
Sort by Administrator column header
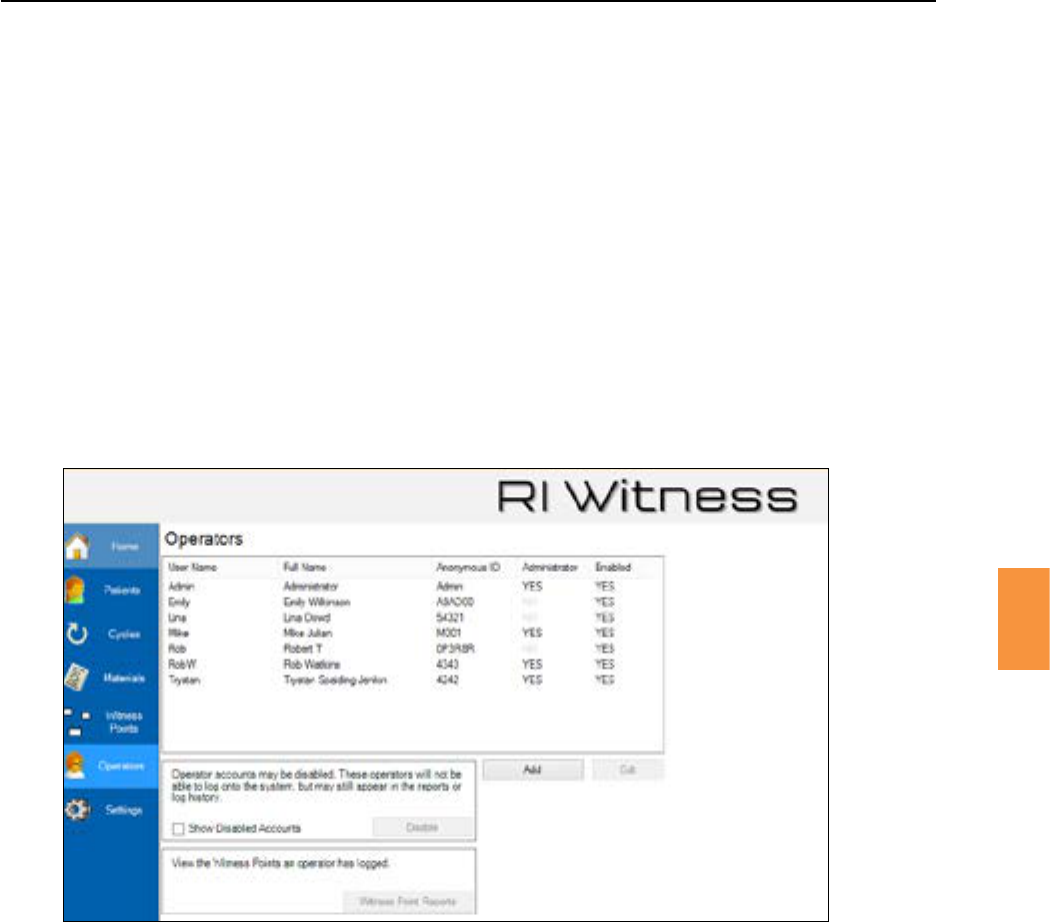[x=550, y=567]
